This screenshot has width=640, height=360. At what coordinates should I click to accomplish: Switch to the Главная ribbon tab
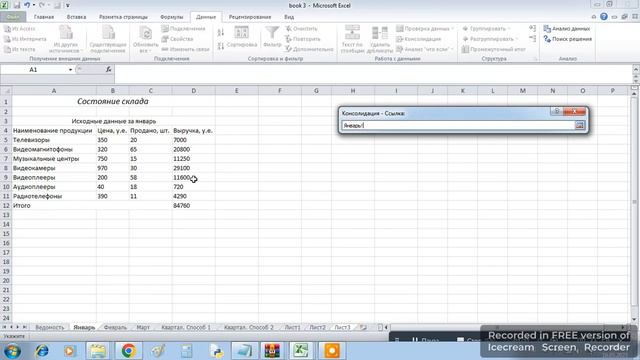tap(44, 17)
